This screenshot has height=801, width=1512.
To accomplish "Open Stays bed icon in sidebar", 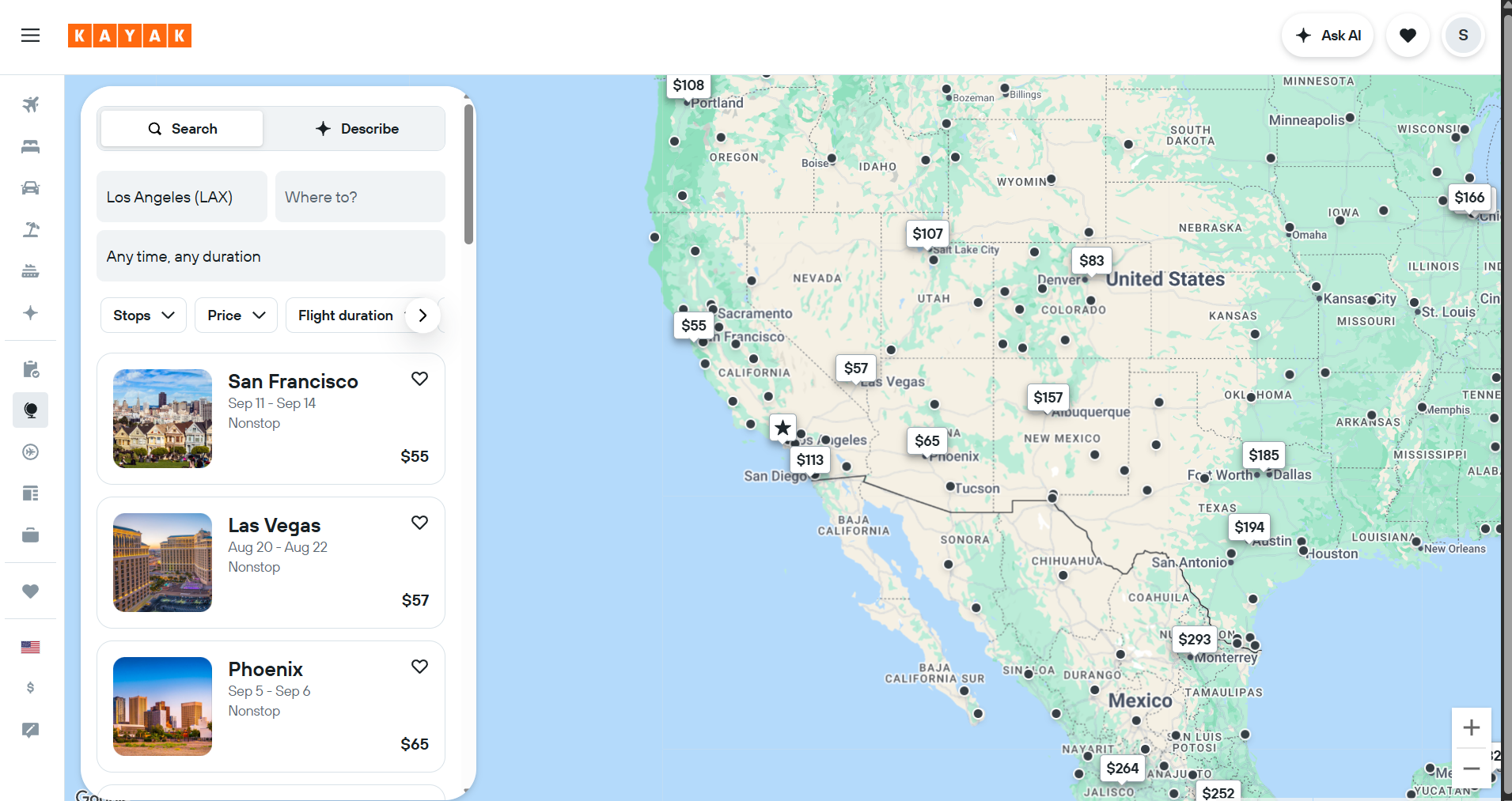I will tap(30, 146).
